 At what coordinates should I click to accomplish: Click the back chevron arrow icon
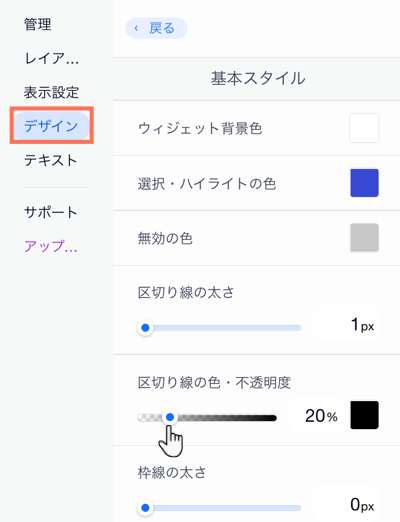point(136,29)
